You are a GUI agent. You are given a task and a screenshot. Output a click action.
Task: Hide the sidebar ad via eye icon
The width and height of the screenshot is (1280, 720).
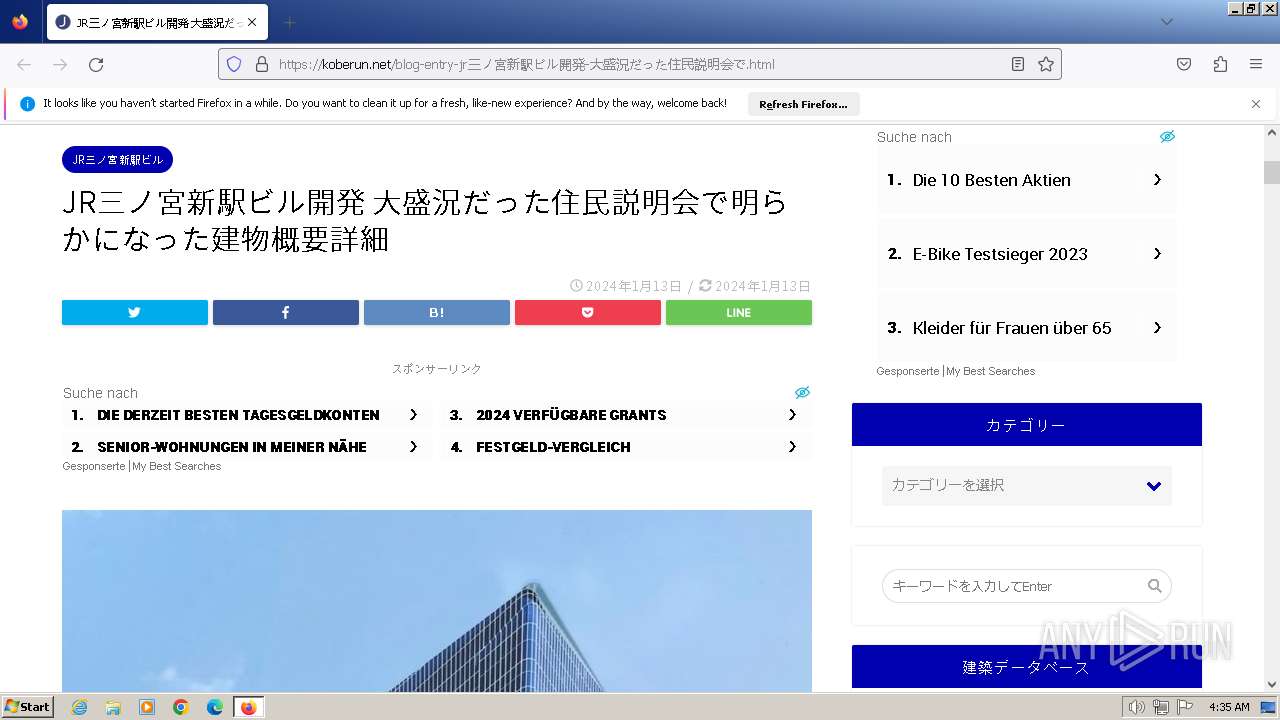point(1167,136)
